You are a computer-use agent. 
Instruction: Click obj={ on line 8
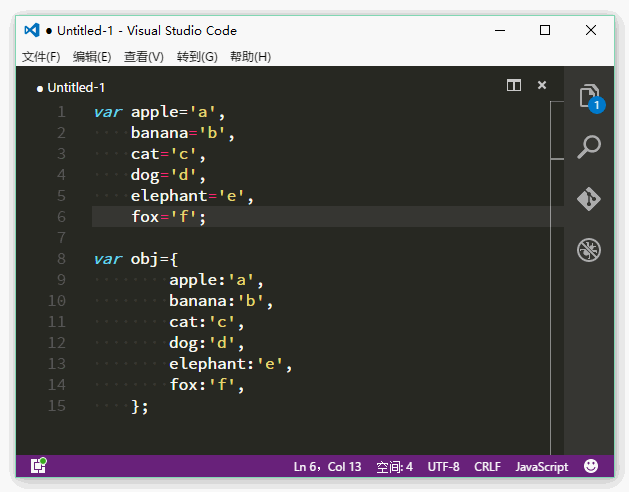pyautogui.click(x=154, y=259)
